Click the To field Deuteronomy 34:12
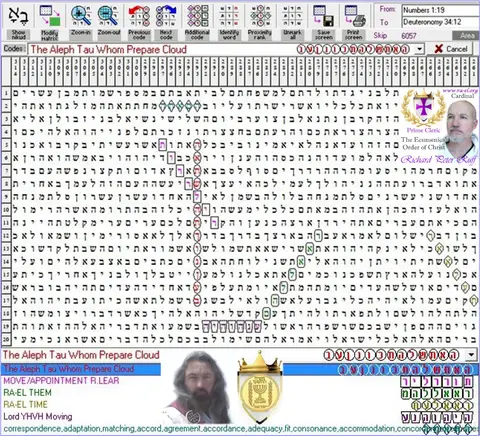The height and width of the screenshot is (436, 480). click(440, 22)
